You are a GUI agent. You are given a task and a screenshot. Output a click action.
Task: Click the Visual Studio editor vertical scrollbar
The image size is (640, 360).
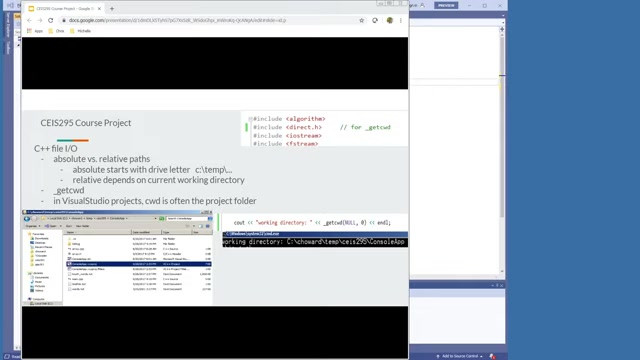click(502, 151)
